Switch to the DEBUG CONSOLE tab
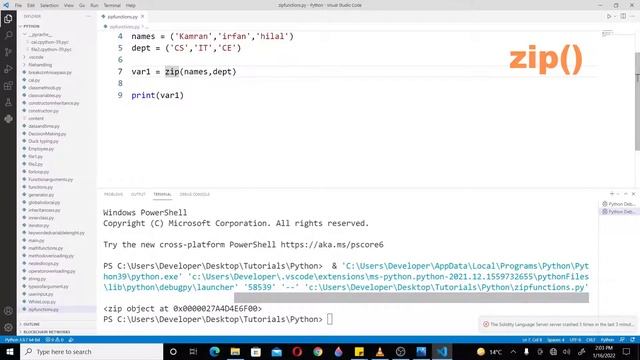Viewport: 640px width, 360px height. point(195,194)
